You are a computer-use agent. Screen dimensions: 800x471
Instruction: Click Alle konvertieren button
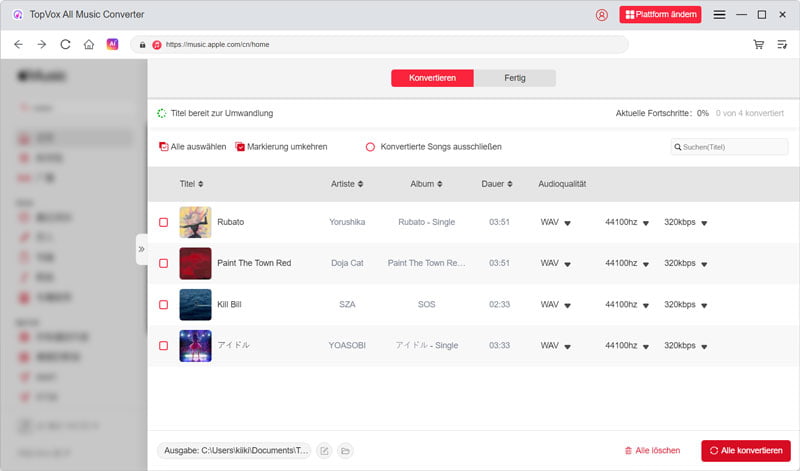click(x=746, y=451)
